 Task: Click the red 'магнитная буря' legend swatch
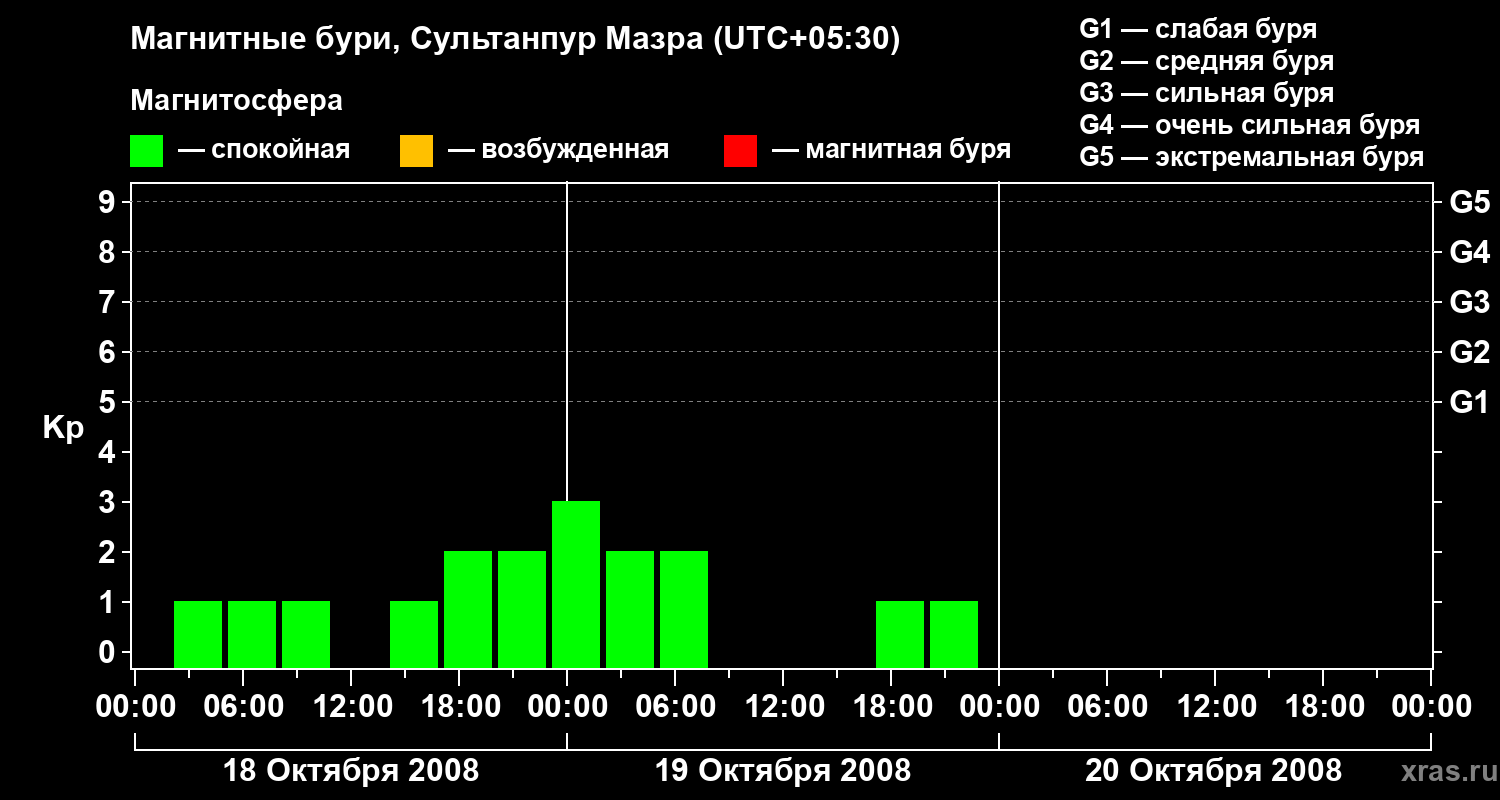[740, 151]
